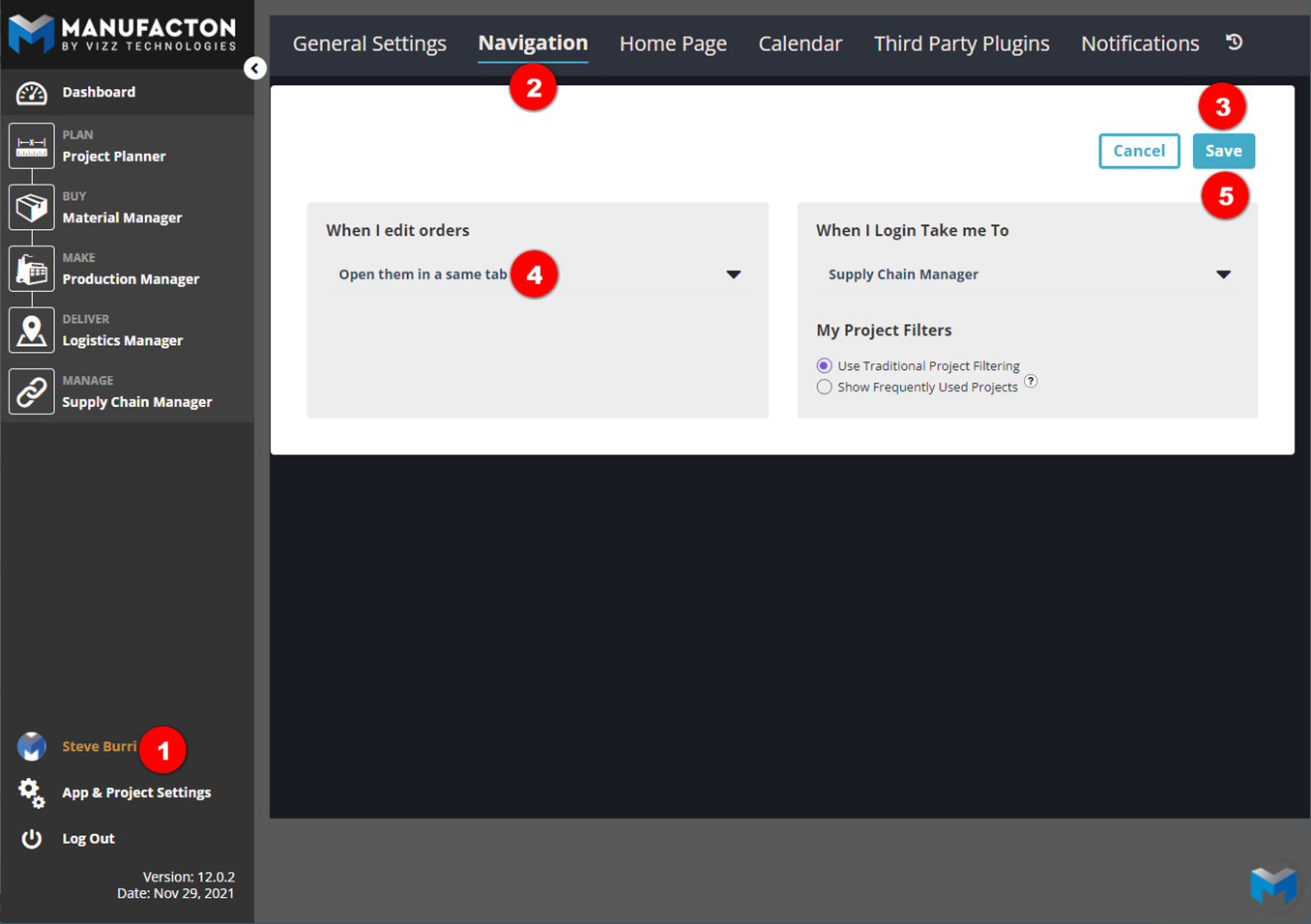Screen dimensions: 1311x924
Task: Click the Material Manager box icon
Action: coord(31,208)
